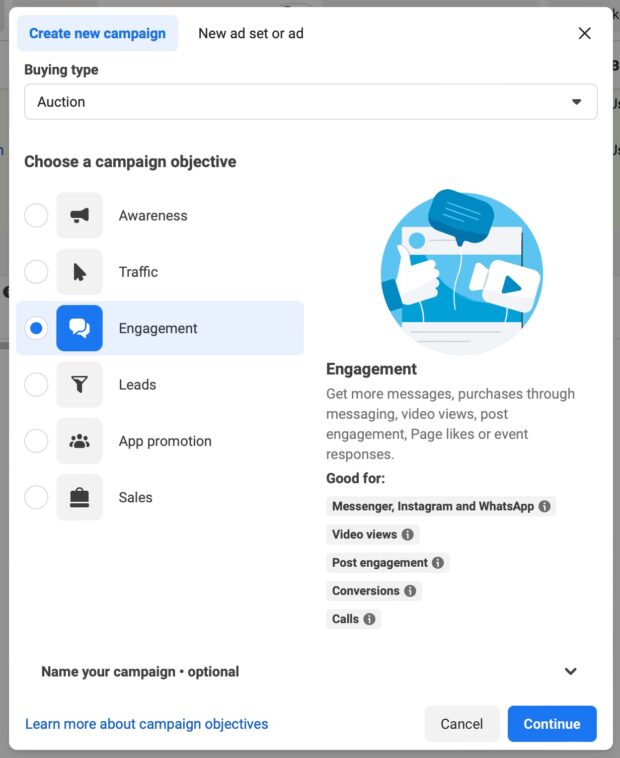Click the Calls tag
This screenshot has height=758, width=620.
353,619
